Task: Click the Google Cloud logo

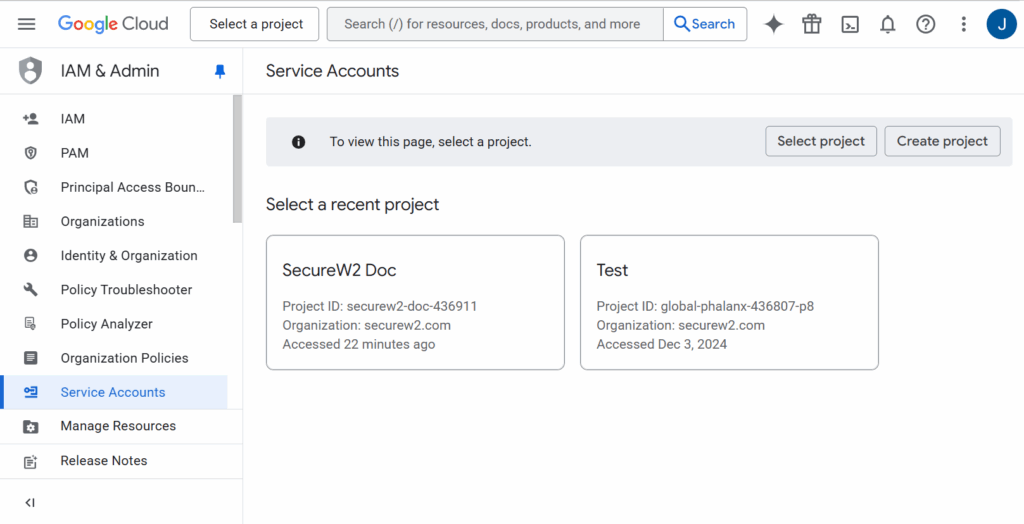Action: click(x=113, y=24)
